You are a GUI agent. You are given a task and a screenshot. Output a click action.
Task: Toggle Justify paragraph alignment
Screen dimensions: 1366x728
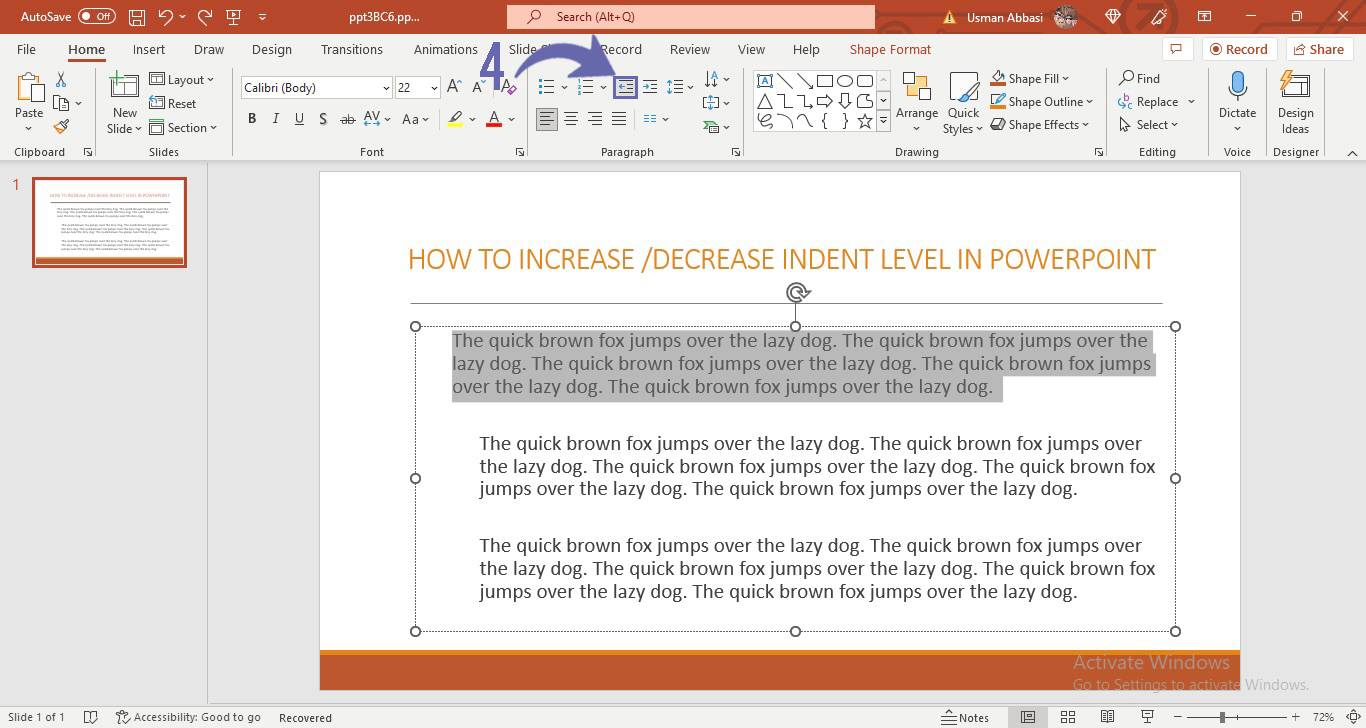619,119
